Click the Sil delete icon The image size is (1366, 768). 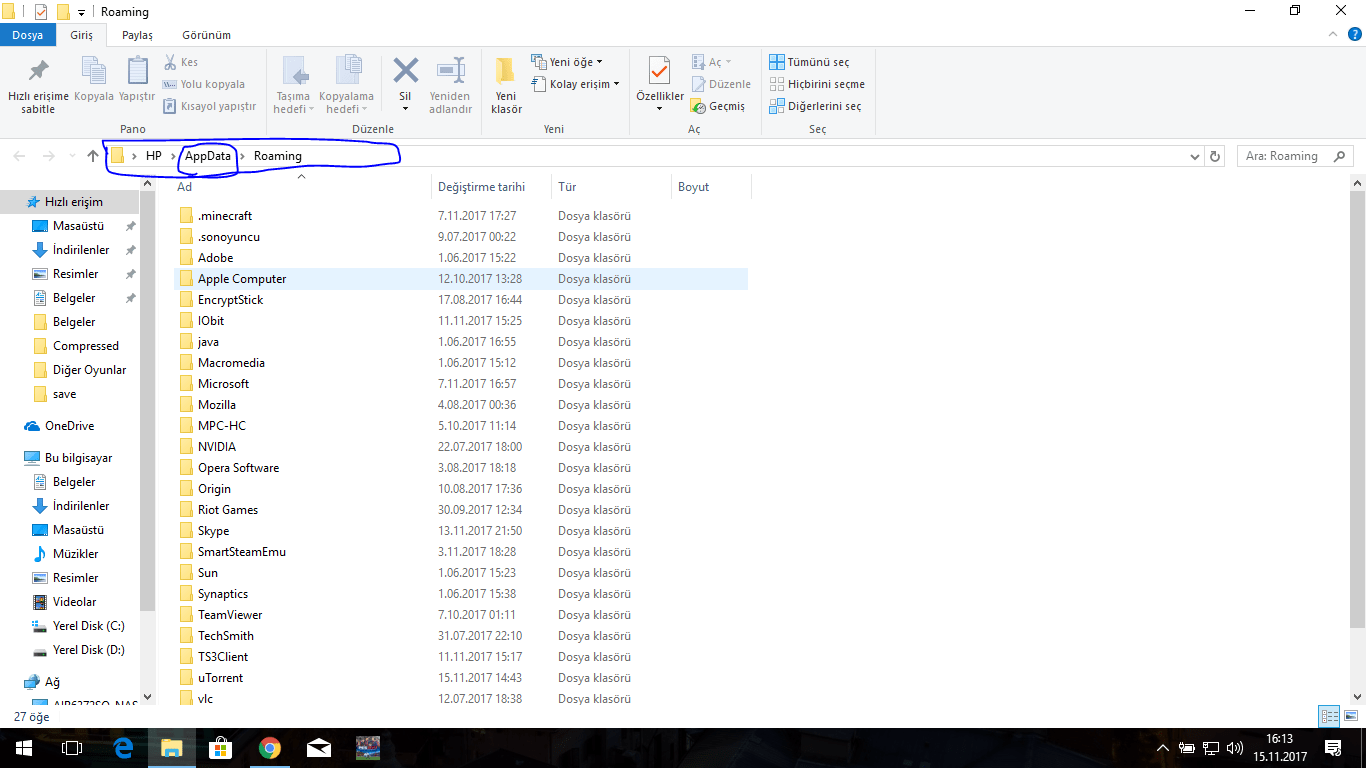pos(405,71)
